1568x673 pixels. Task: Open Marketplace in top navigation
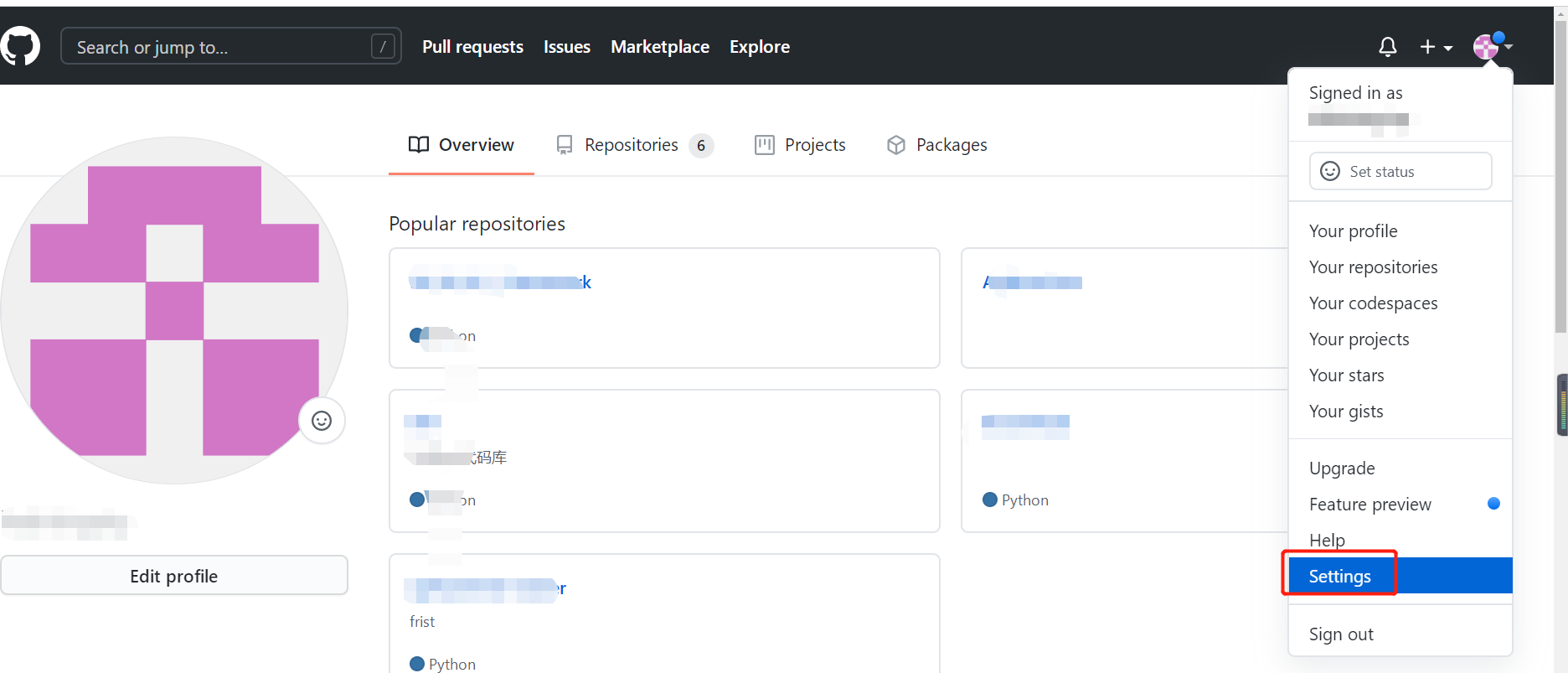click(660, 47)
